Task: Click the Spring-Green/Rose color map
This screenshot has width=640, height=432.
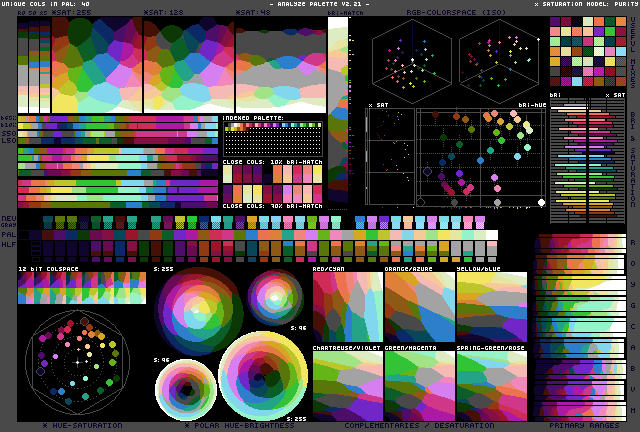Action: click(x=491, y=385)
